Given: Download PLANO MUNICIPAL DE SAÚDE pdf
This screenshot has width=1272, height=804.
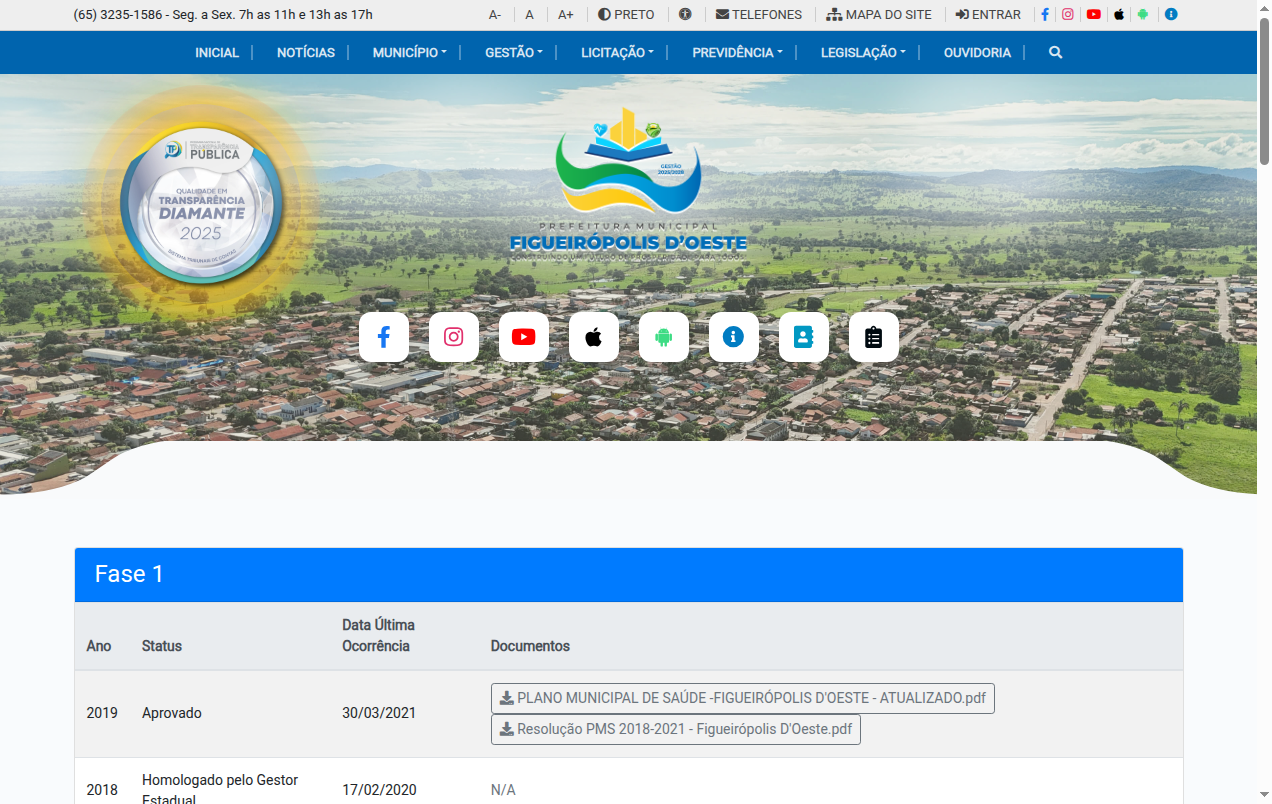Looking at the screenshot, I should (x=743, y=698).
